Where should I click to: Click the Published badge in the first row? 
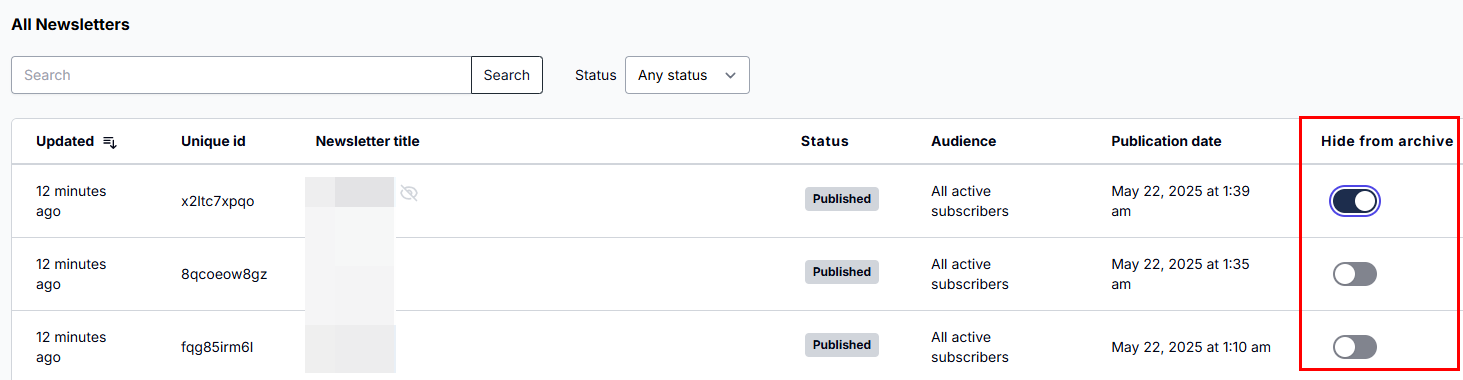(x=842, y=199)
